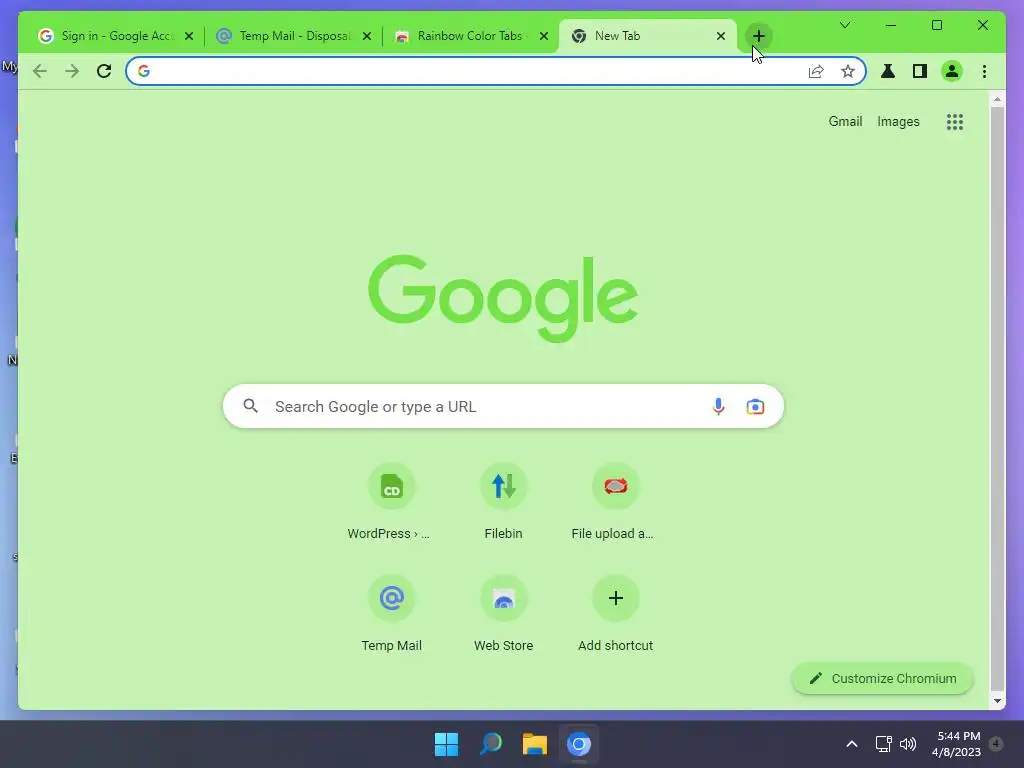Bookmark this tab with star icon
The height and width of the screenshot is (768, 1024).
[848, 71]
